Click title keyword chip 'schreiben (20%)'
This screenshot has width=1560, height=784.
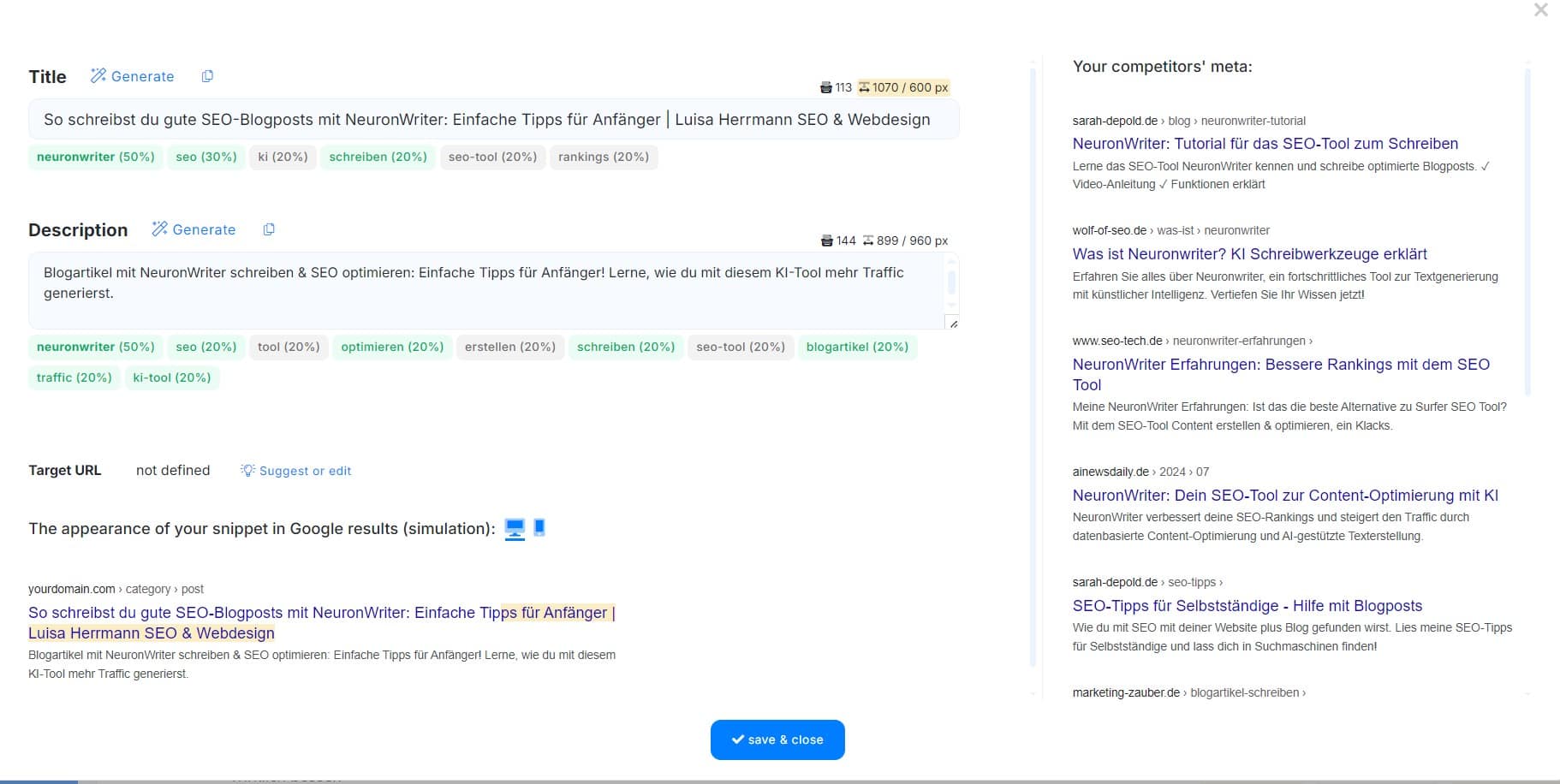click(378, 157)
